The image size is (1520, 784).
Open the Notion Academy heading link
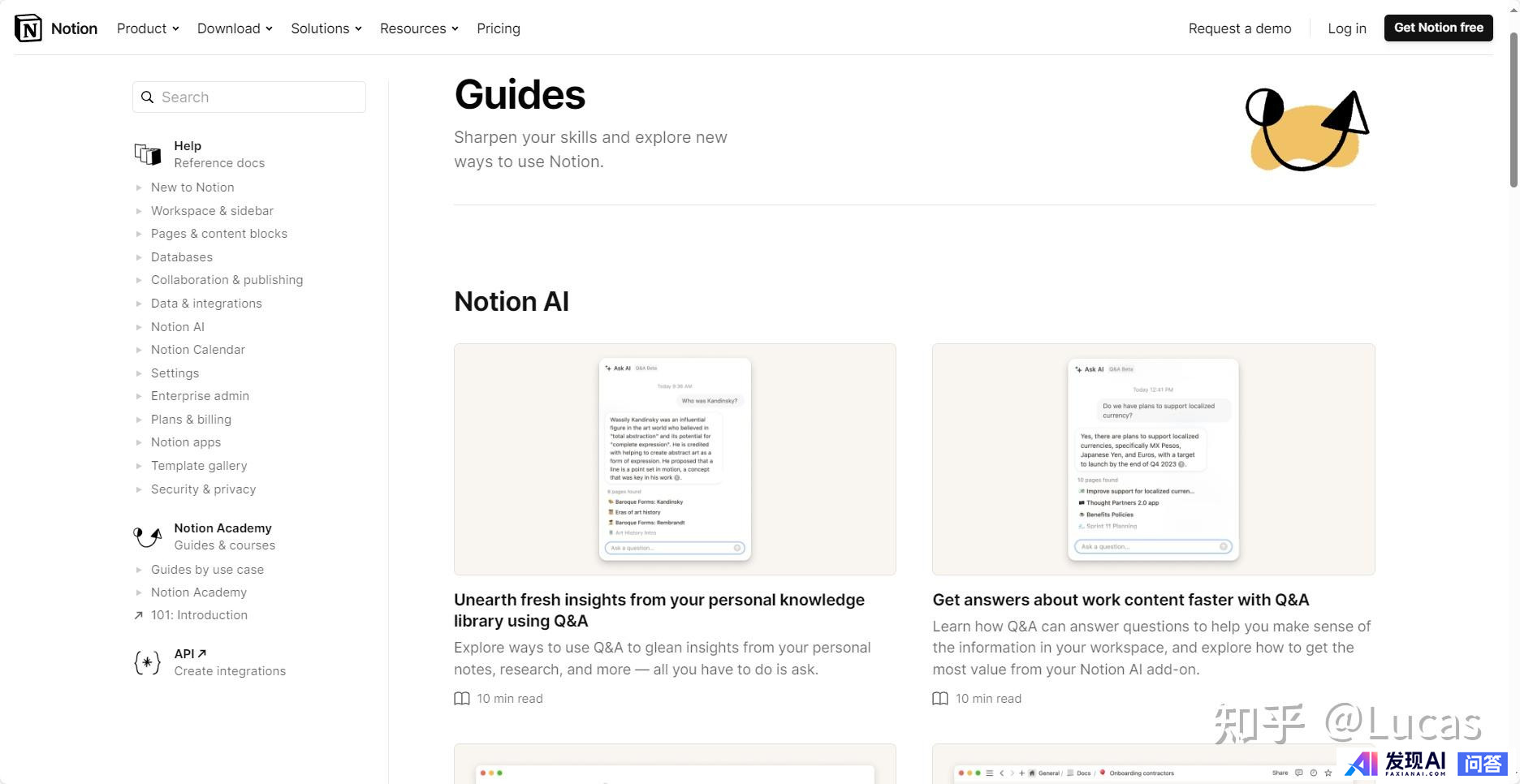(x=222, y=528)
